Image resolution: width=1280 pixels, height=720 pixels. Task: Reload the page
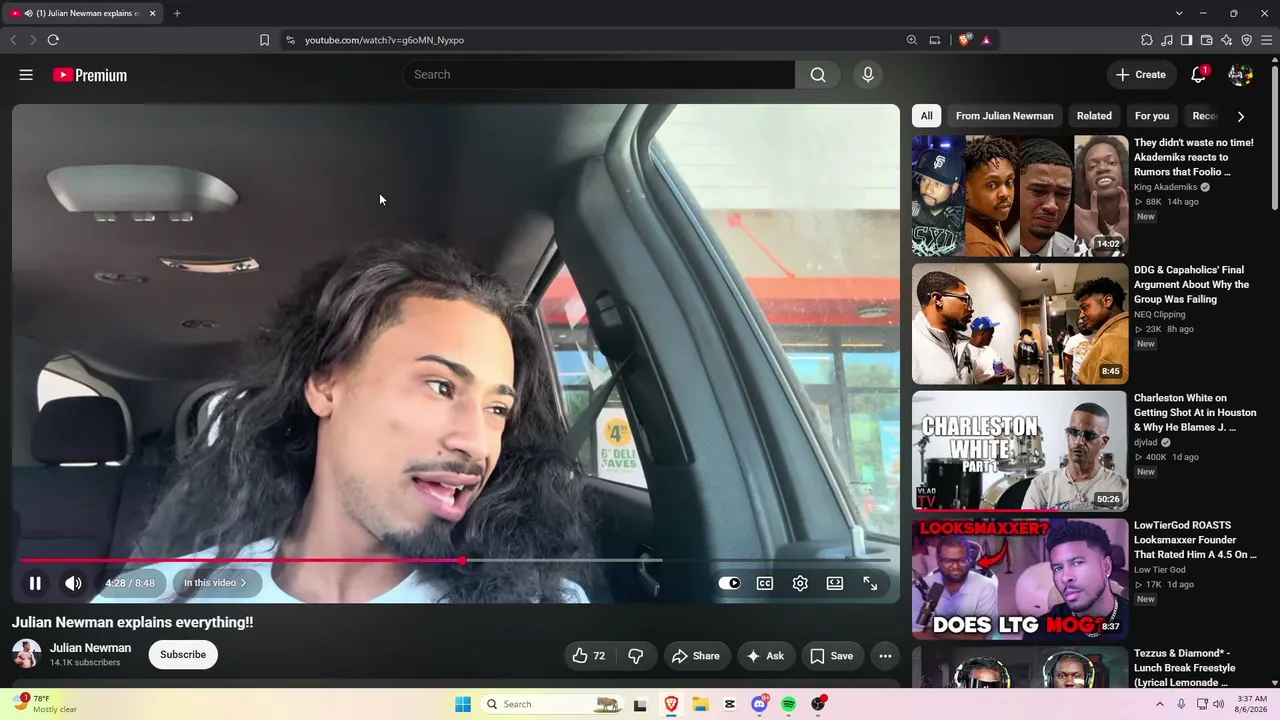pyautogui.click(x=53, y=40)
